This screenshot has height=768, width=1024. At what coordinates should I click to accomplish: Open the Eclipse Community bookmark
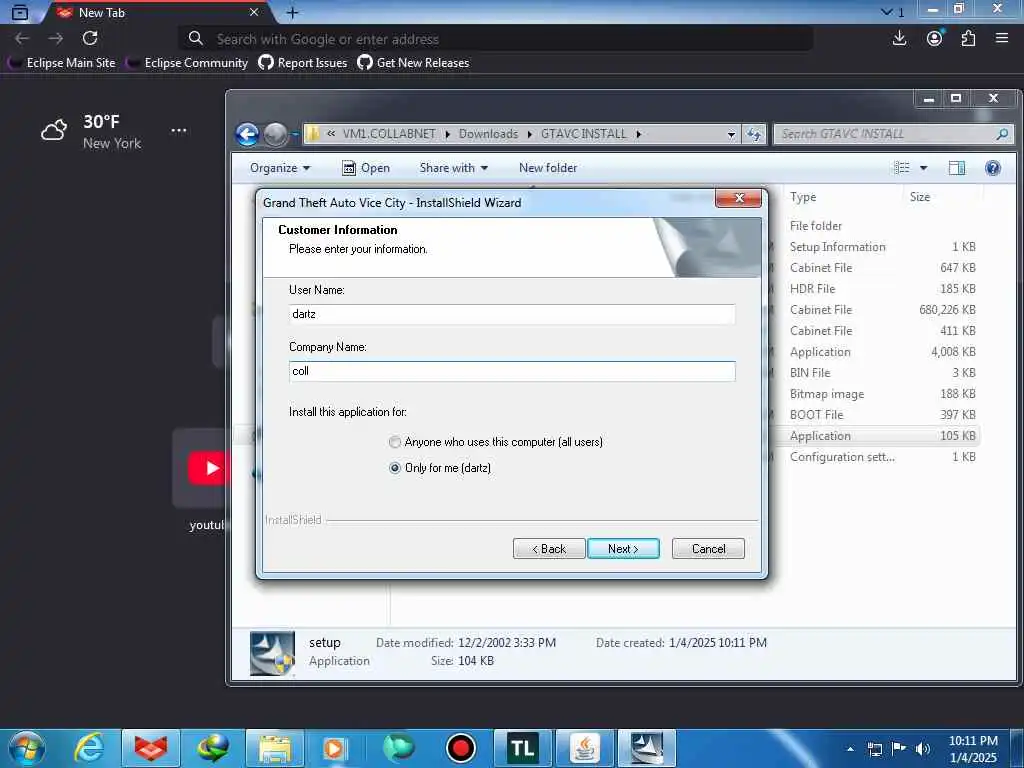(187, 63)
